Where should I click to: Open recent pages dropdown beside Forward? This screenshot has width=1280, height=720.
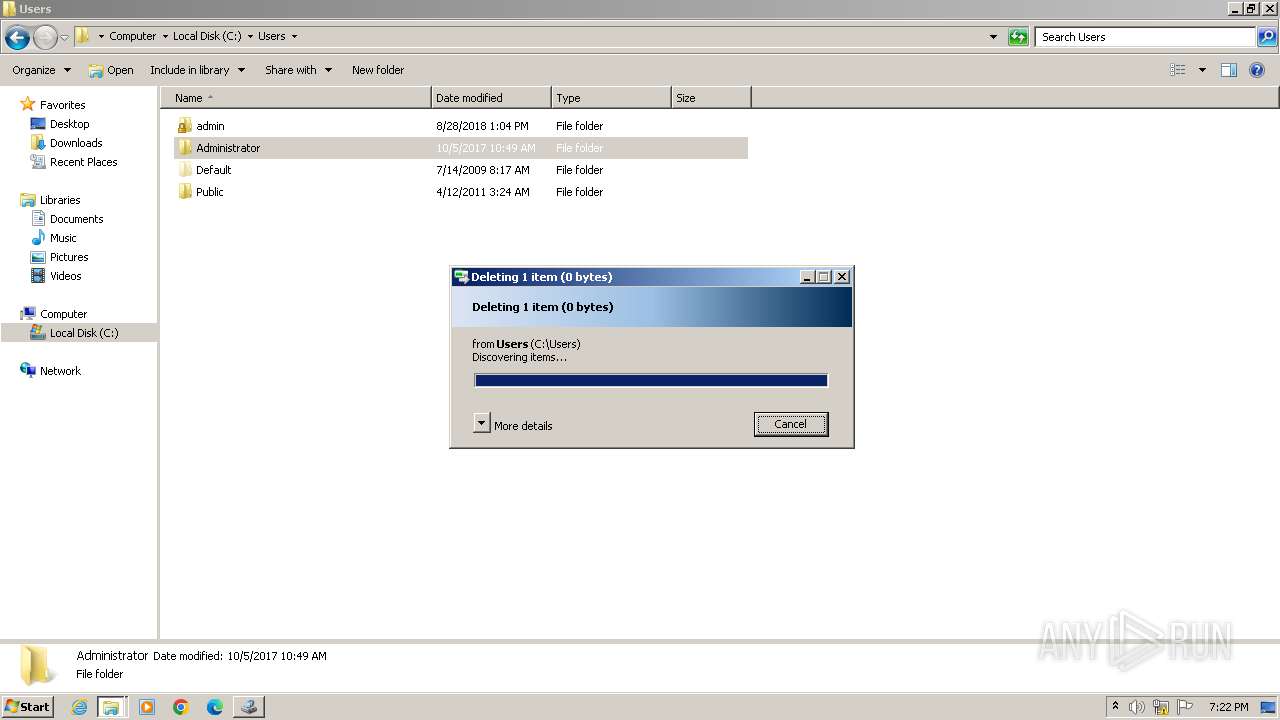64,38
